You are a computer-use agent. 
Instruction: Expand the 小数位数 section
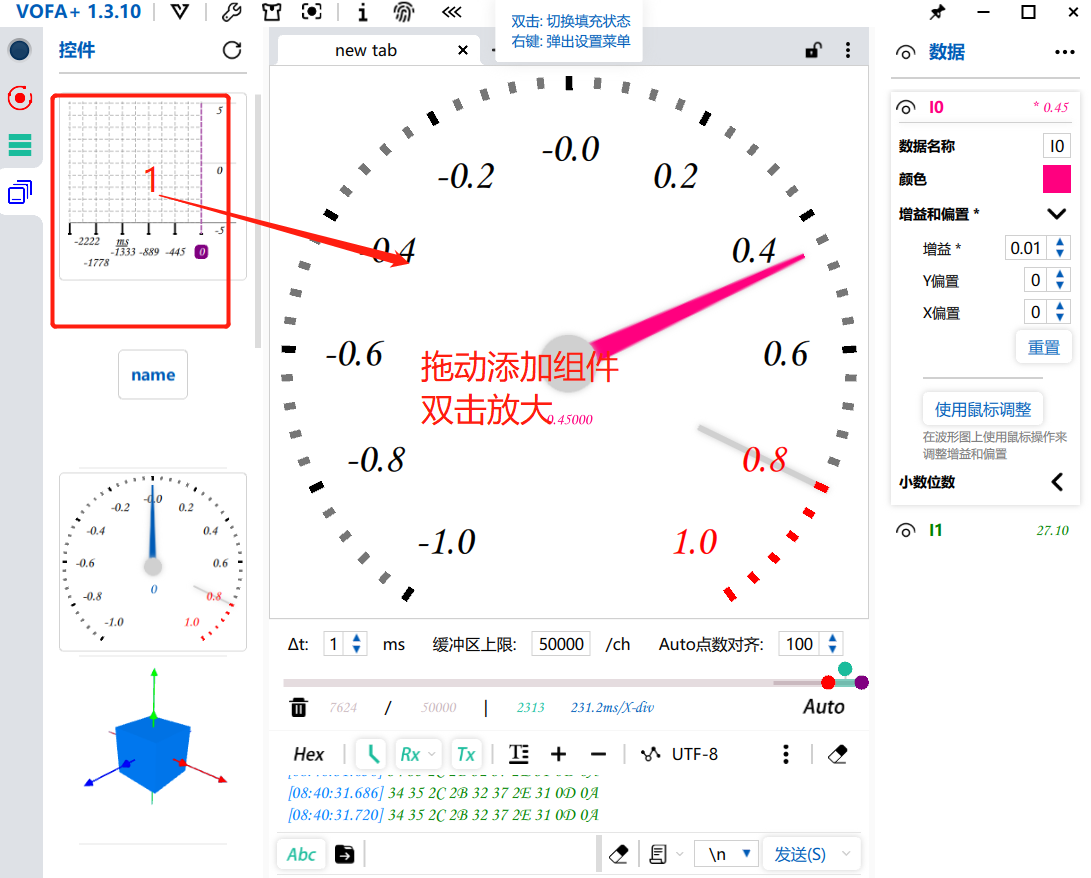(1057, 482)
